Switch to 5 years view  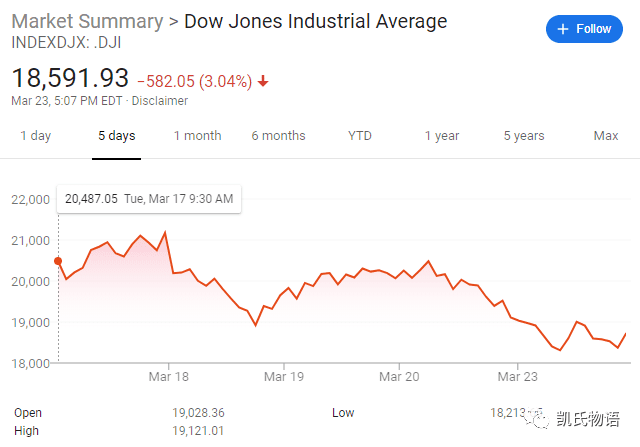[524, 136]
